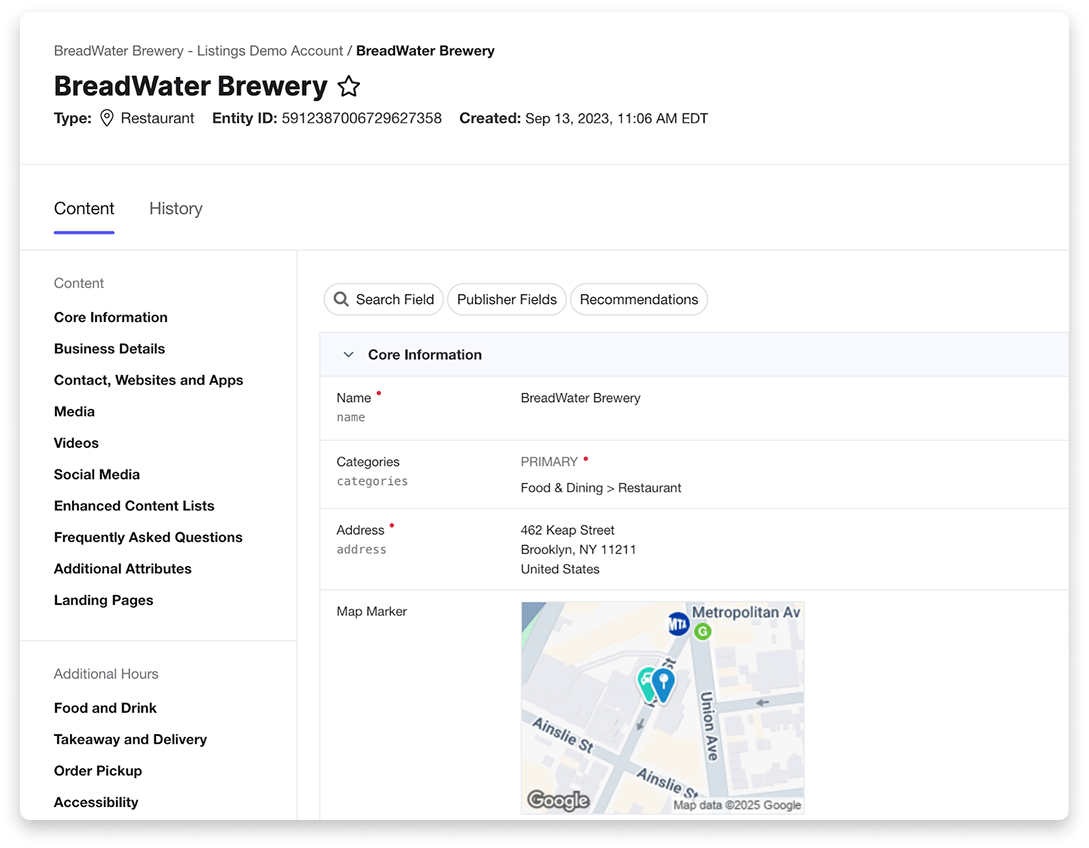Click the Core Information section header title
This screenshot has height=848, width=1089.
pos(425,355)
